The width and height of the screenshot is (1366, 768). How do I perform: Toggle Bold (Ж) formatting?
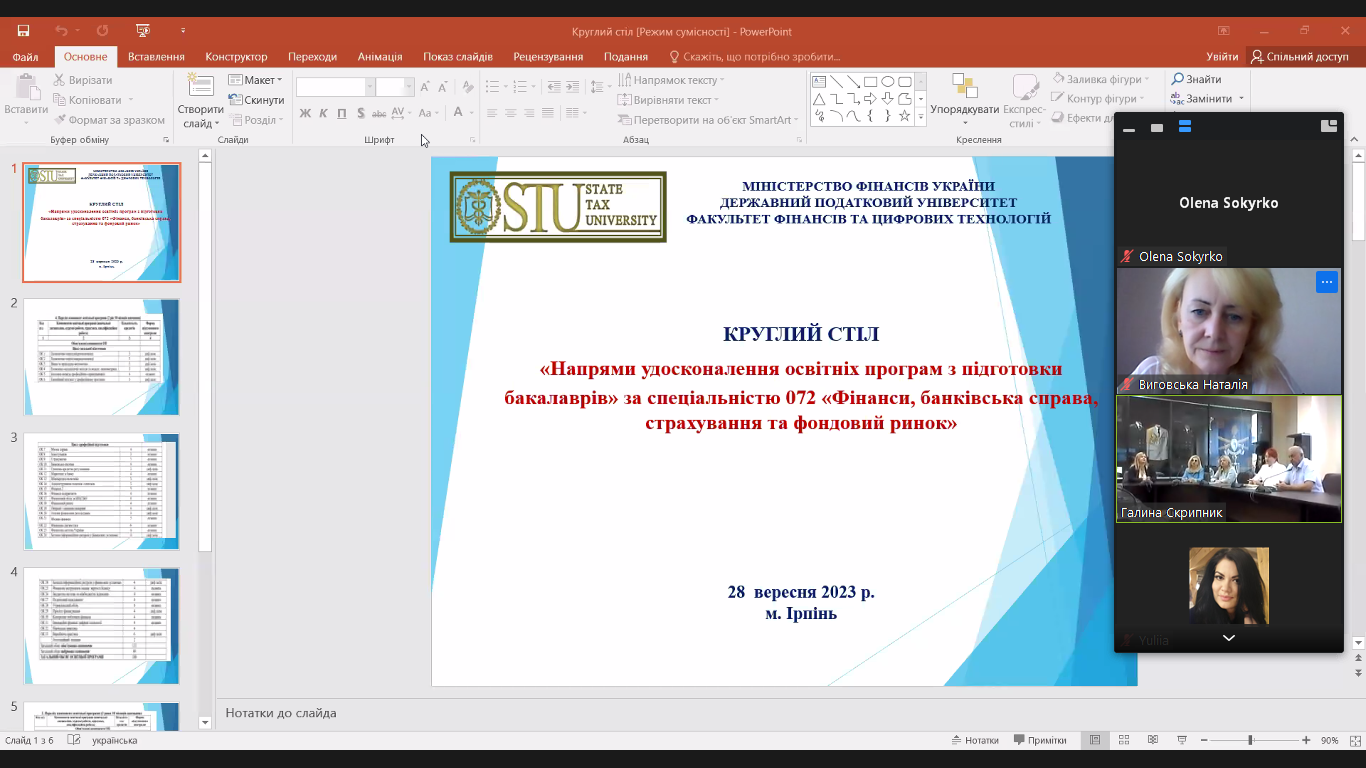point(305,113)
